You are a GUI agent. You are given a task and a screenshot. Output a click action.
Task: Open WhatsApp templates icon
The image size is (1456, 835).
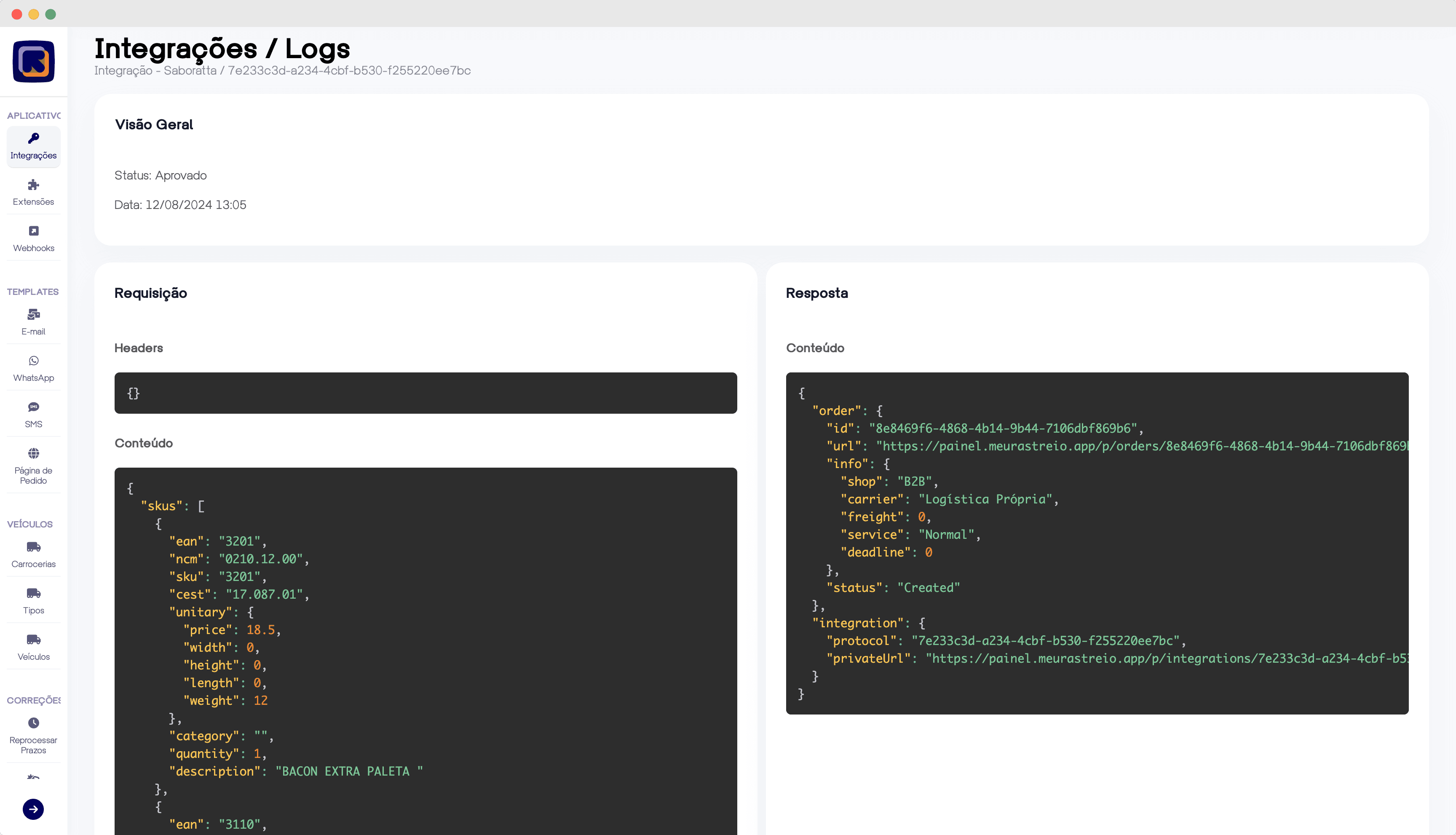[33, 361]
